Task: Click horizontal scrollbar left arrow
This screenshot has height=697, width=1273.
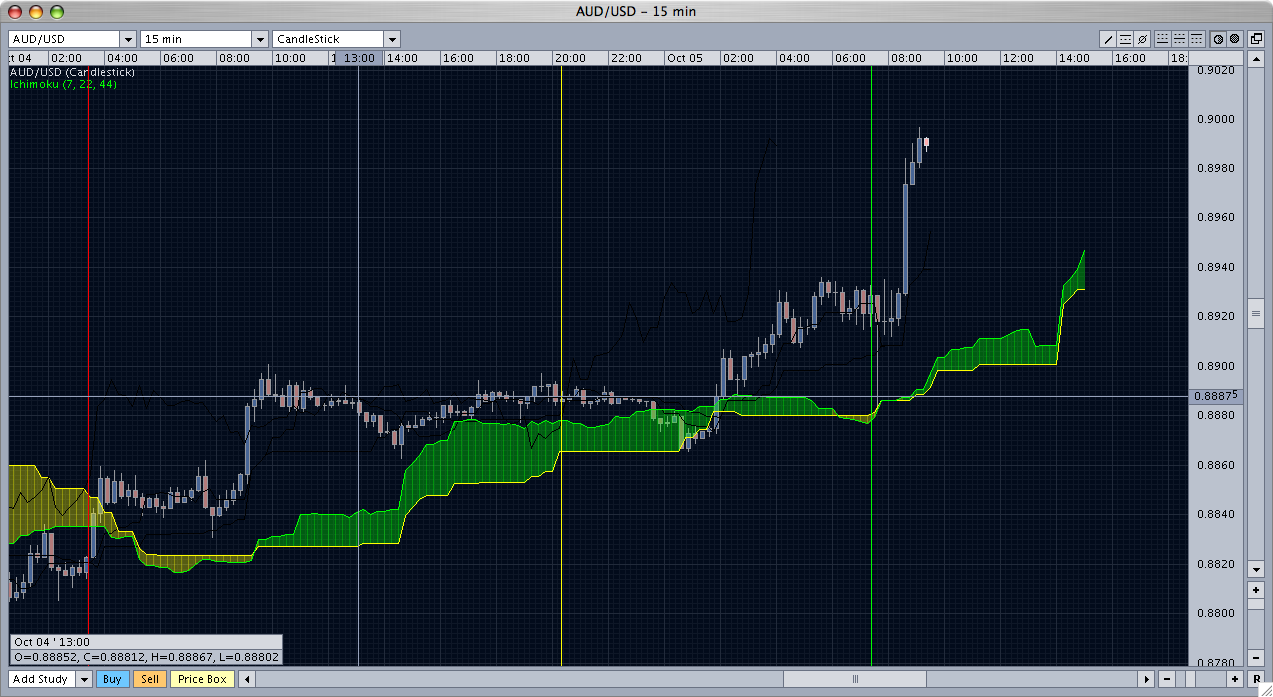Action: tap(248, 679)
